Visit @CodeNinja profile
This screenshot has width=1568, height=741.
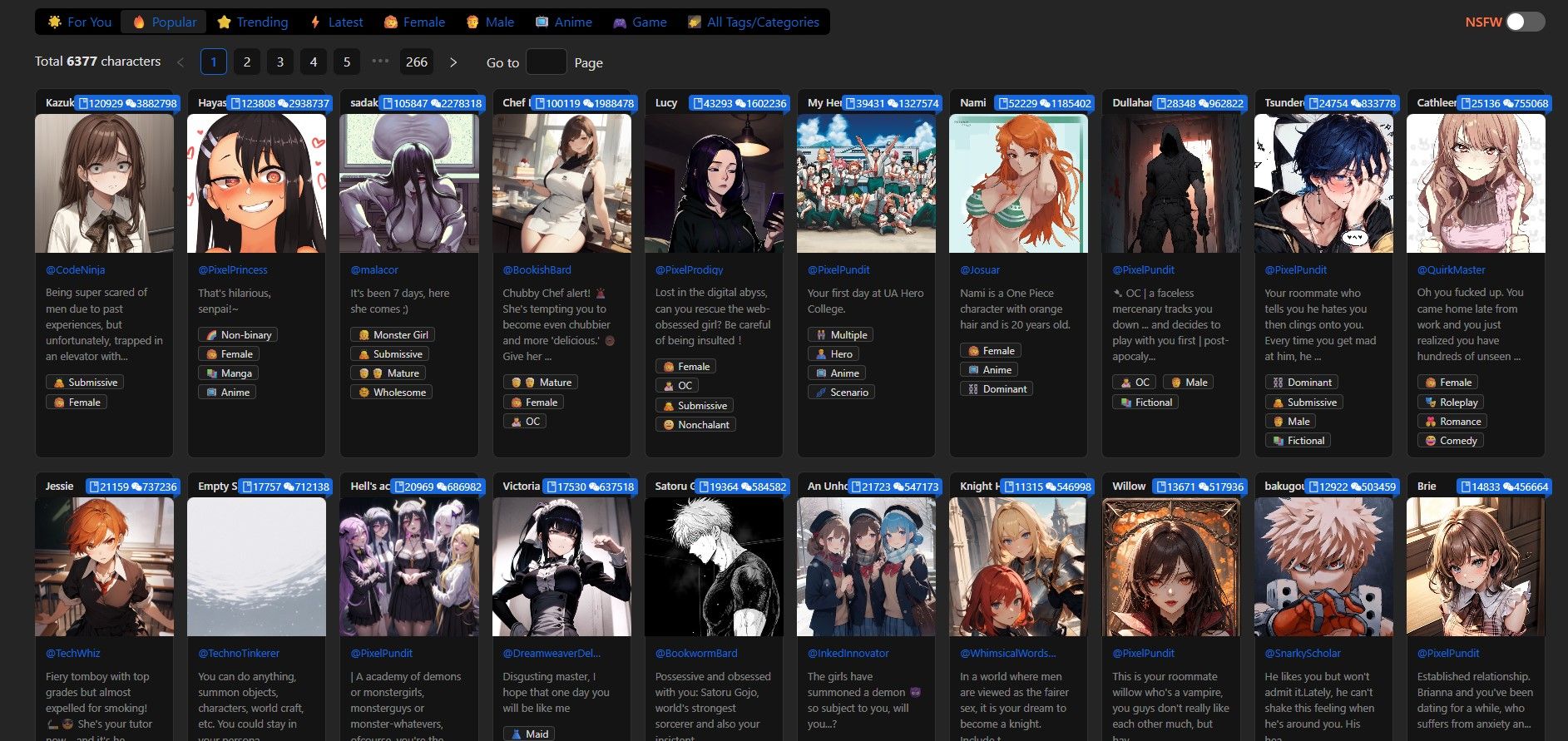point(75,269)
